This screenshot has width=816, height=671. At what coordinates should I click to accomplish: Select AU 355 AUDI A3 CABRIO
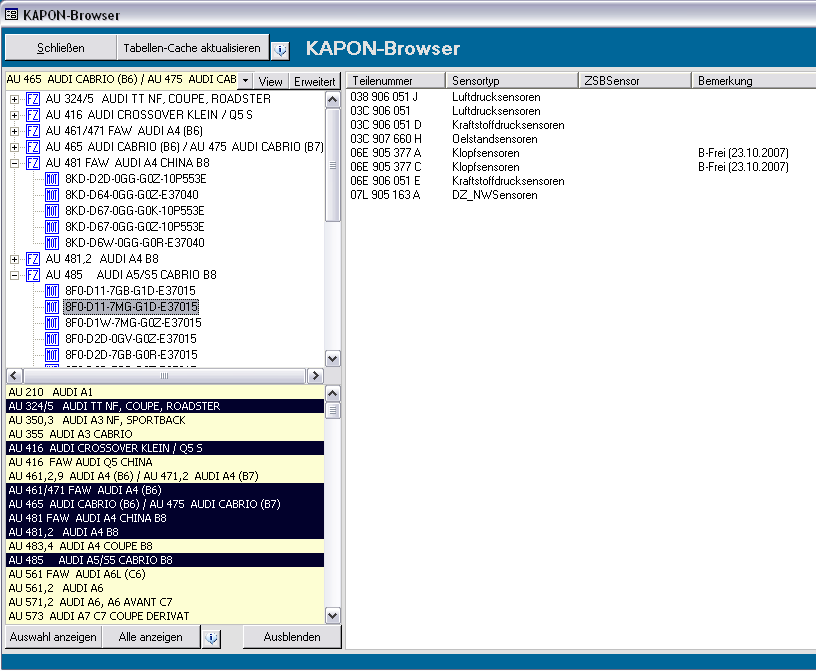tap(165, 435)
